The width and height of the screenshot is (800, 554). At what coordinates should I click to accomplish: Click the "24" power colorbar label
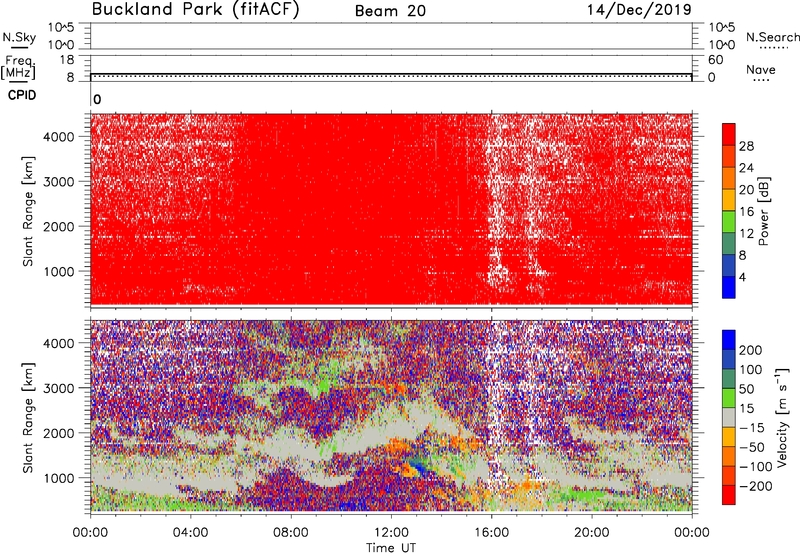tap(746, 168)
